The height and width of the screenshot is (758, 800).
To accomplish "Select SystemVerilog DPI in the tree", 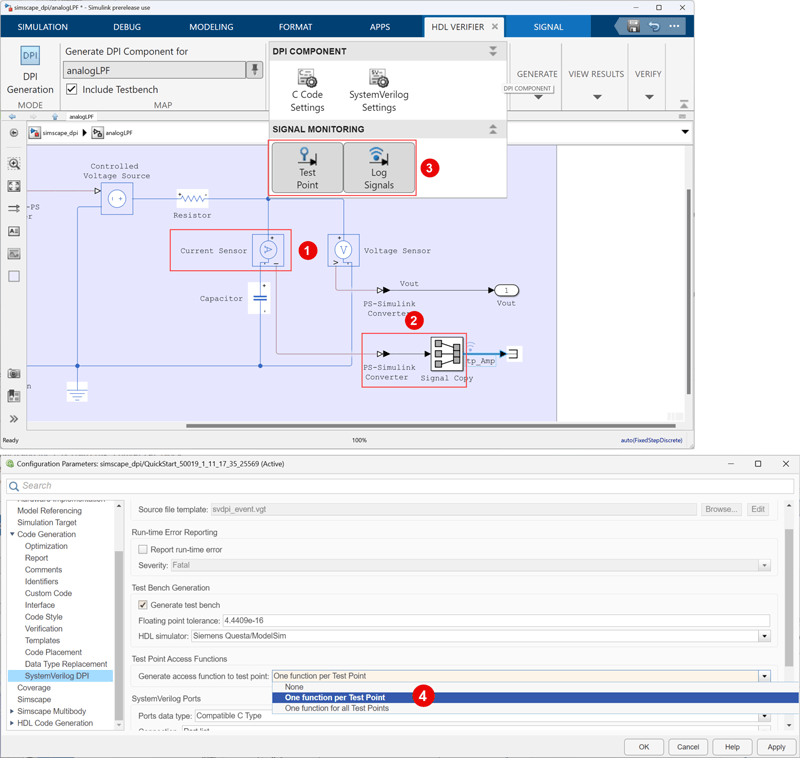I will [60, 675].
